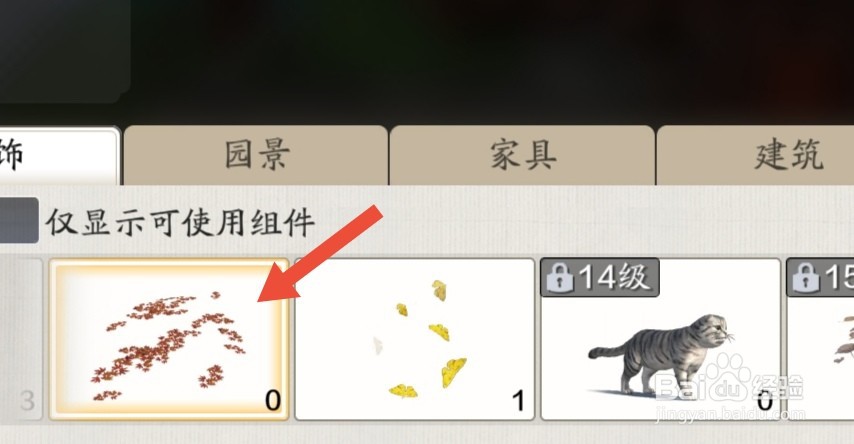The height and width of the screenshot is (444, 854).
Task: Click the 仅显示可使用组件 label text
Action: (180, 222)
